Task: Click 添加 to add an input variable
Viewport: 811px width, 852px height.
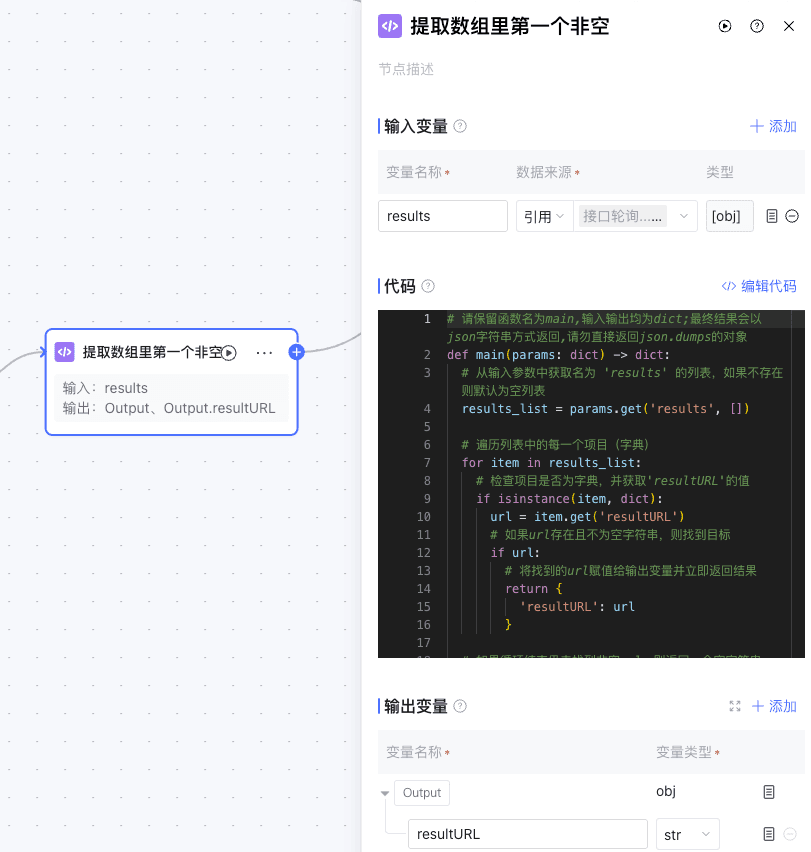Action: coord(773,126)
